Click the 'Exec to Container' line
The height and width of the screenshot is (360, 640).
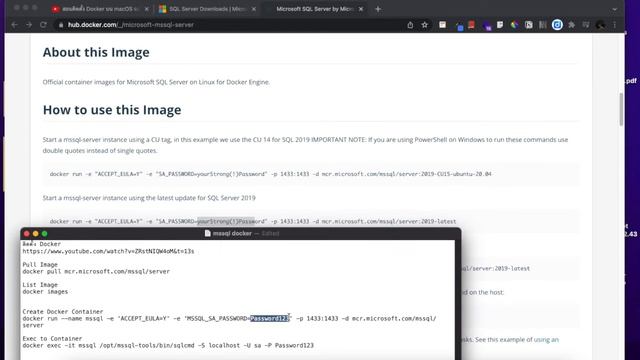(52, 338)
